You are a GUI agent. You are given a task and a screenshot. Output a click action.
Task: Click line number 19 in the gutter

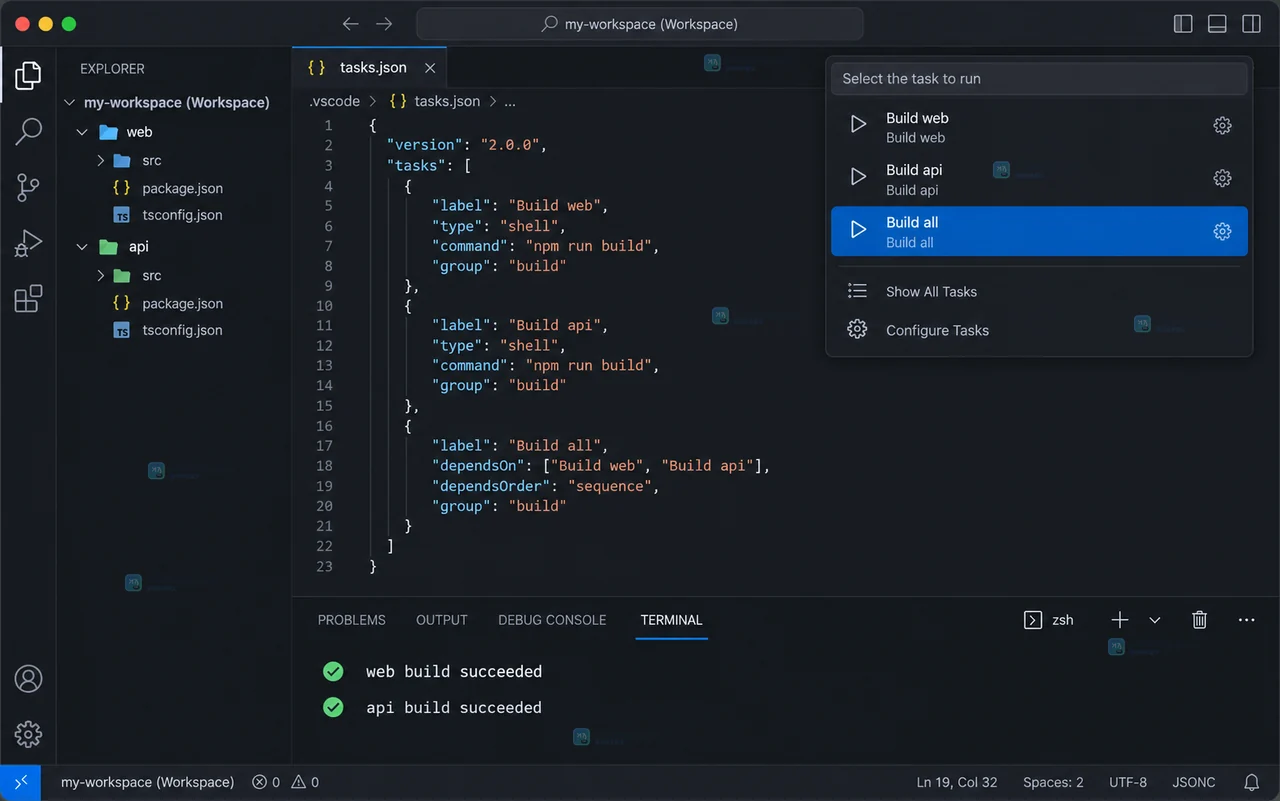point(324,486)
